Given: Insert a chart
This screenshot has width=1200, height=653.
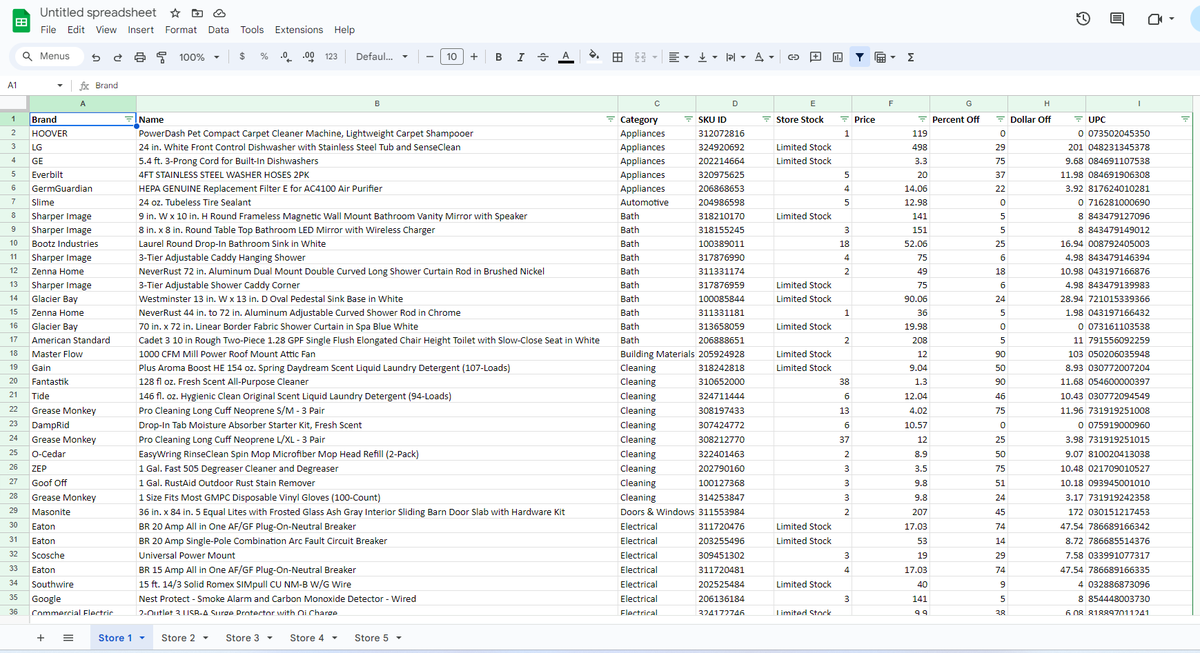Looking at the screenshot, I should click(837, 57).
